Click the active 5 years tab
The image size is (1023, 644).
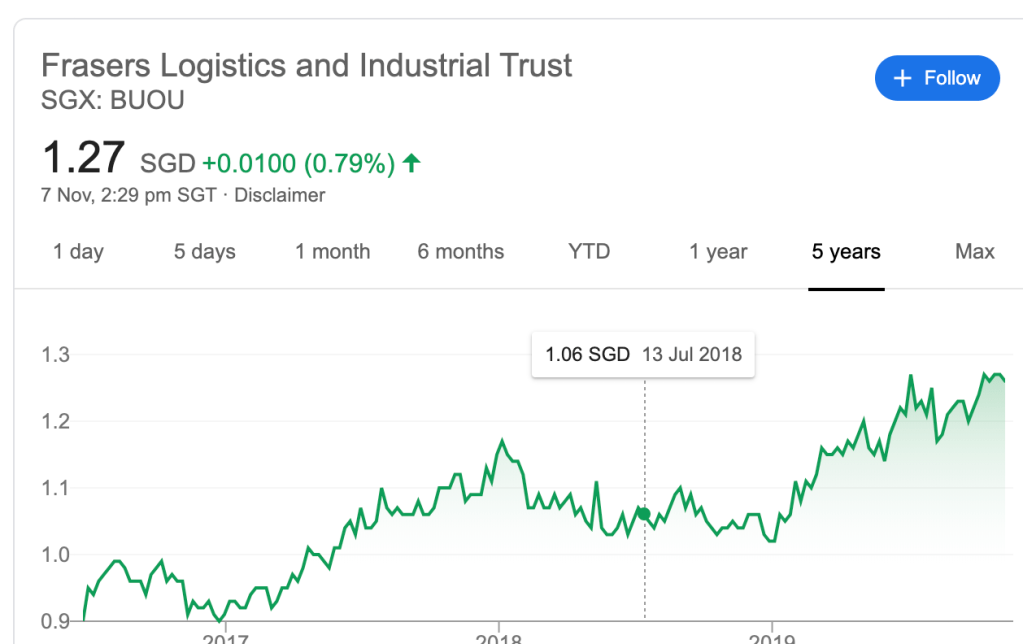(846, 252)
